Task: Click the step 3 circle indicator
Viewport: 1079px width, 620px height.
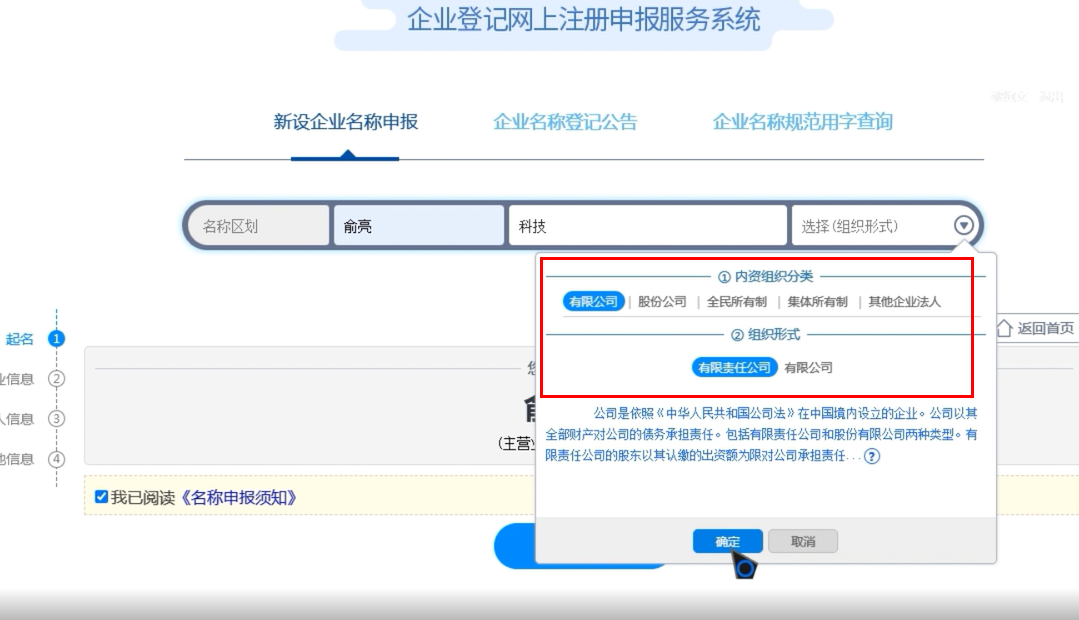Action: point(55,419)
